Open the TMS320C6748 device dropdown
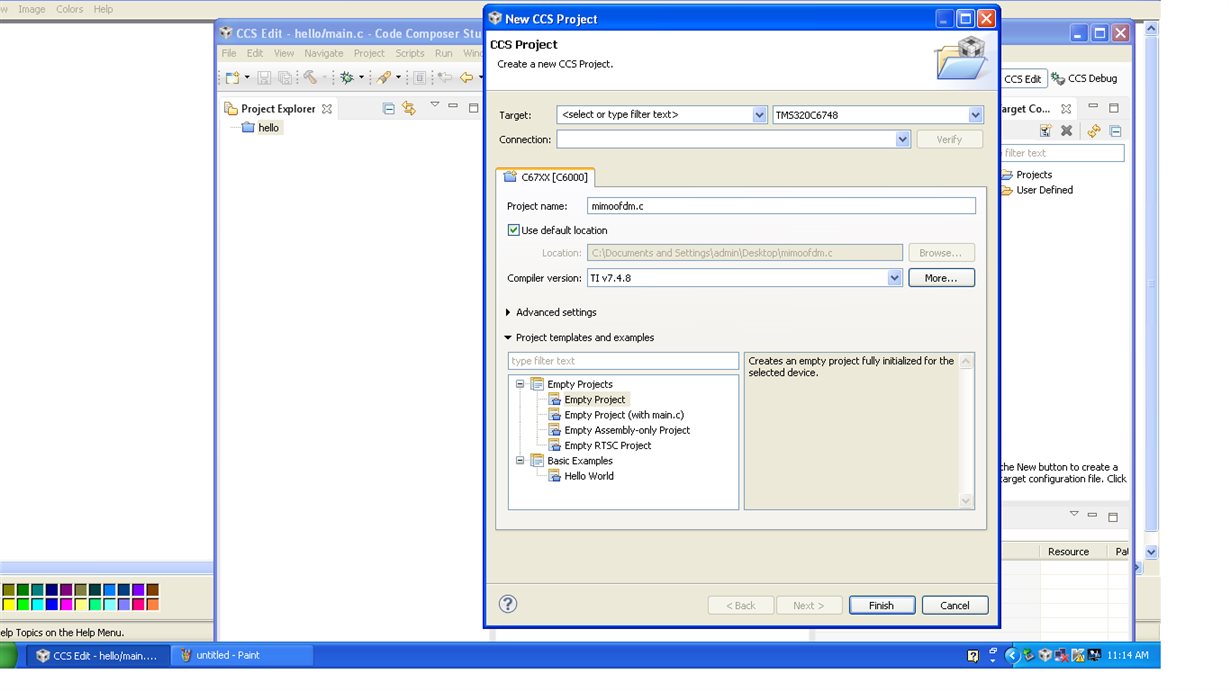The image size is (1230, 691). coord(976,115)
